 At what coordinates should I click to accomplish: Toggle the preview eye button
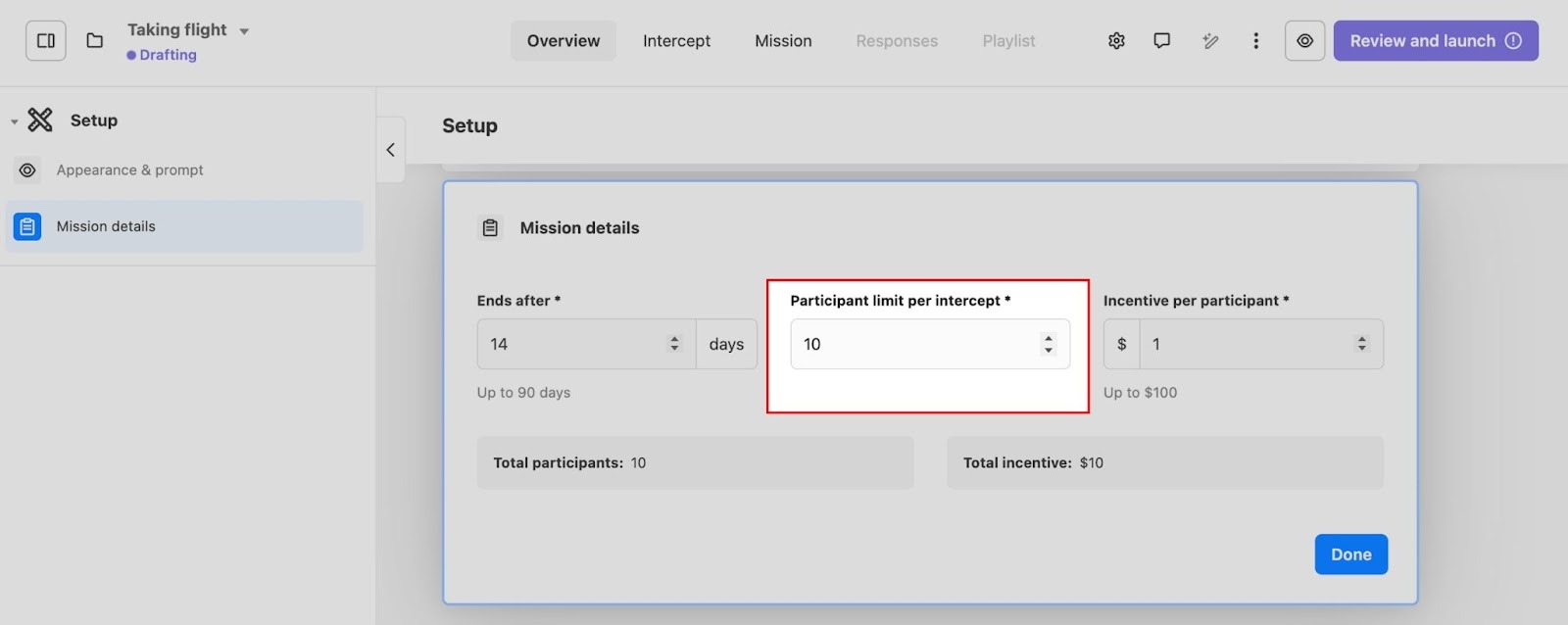[x=1304, y=41]
